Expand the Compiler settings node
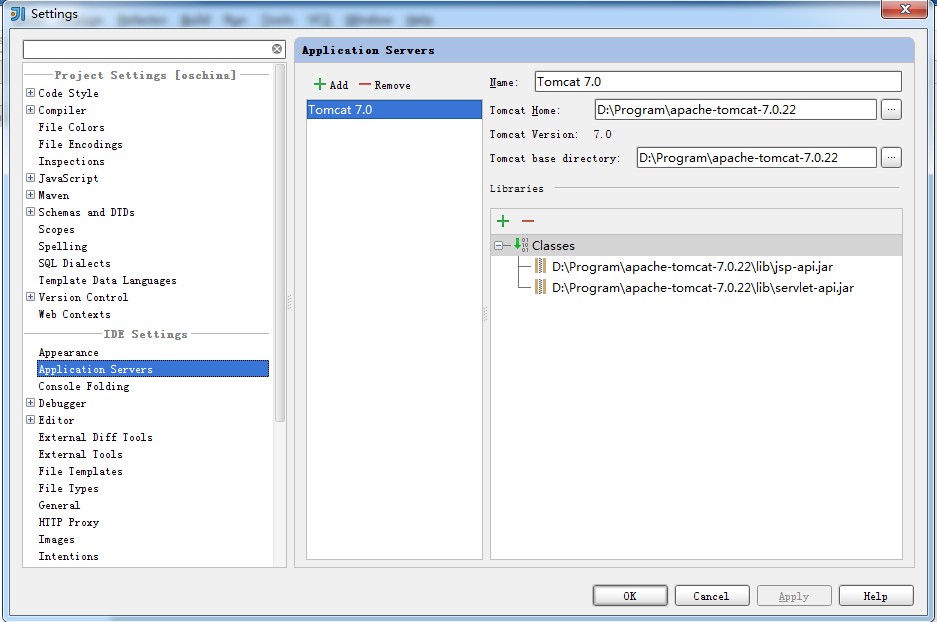Screen dimensions: 937x622 click(x=30, y=109)
